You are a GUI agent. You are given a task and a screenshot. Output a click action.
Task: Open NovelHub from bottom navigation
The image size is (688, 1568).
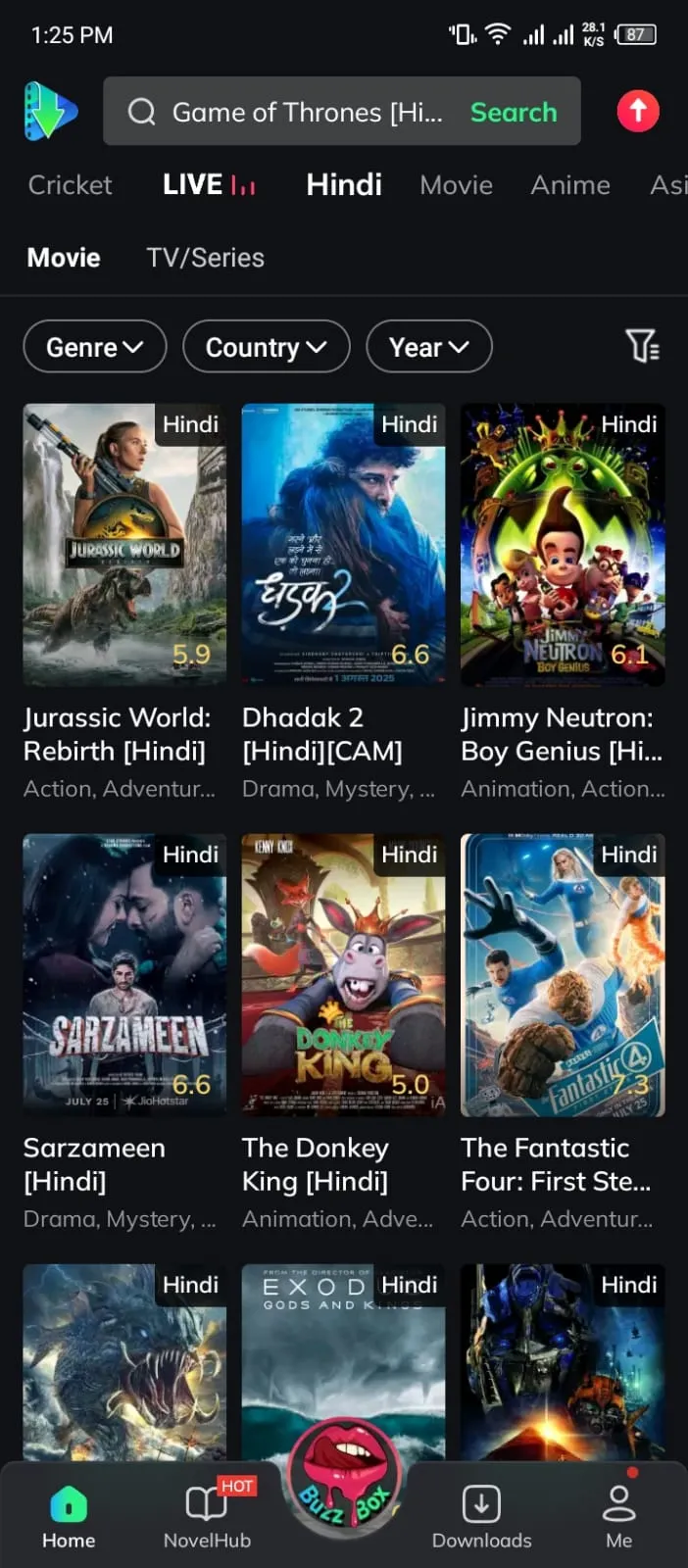pos(207,1517)
